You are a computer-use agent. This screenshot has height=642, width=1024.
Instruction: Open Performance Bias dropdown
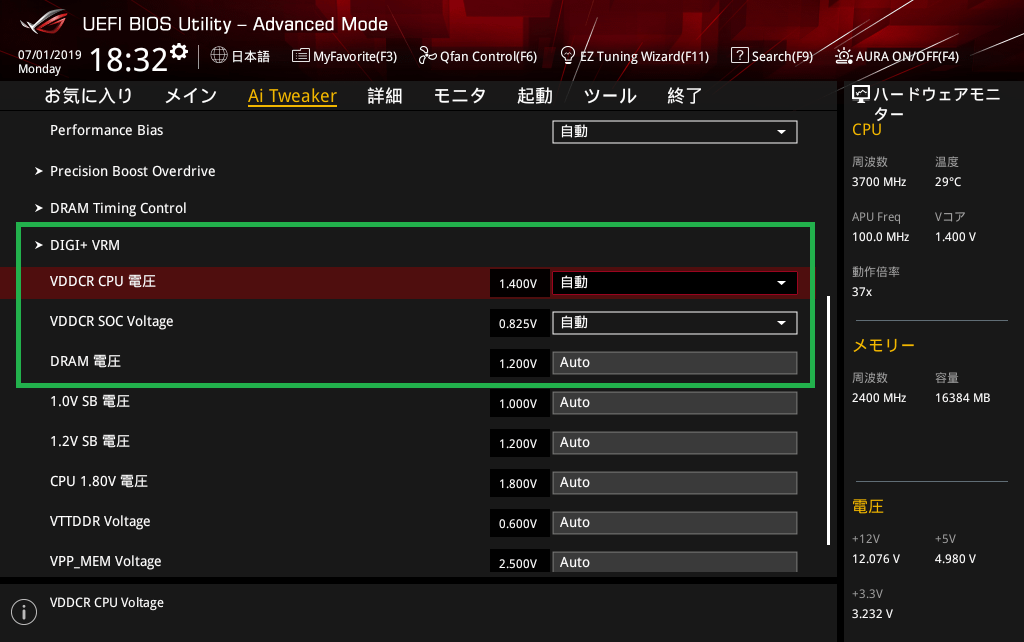(675, 132)
